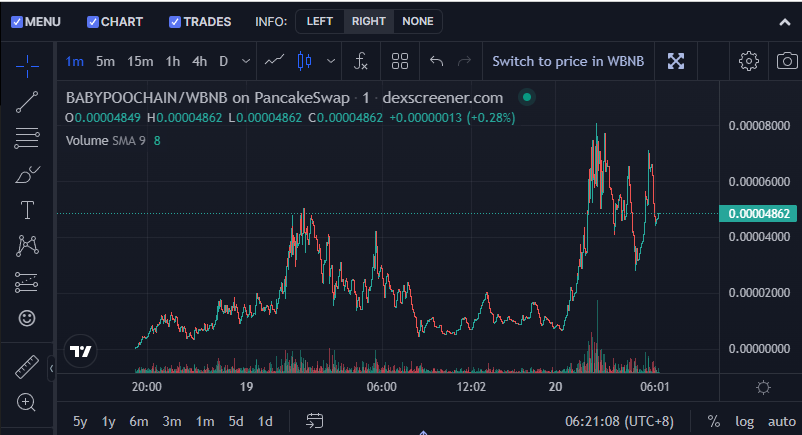Viewport: 802px width, 435px height.
Task: Click the TradingView logo
Action: 80,352
